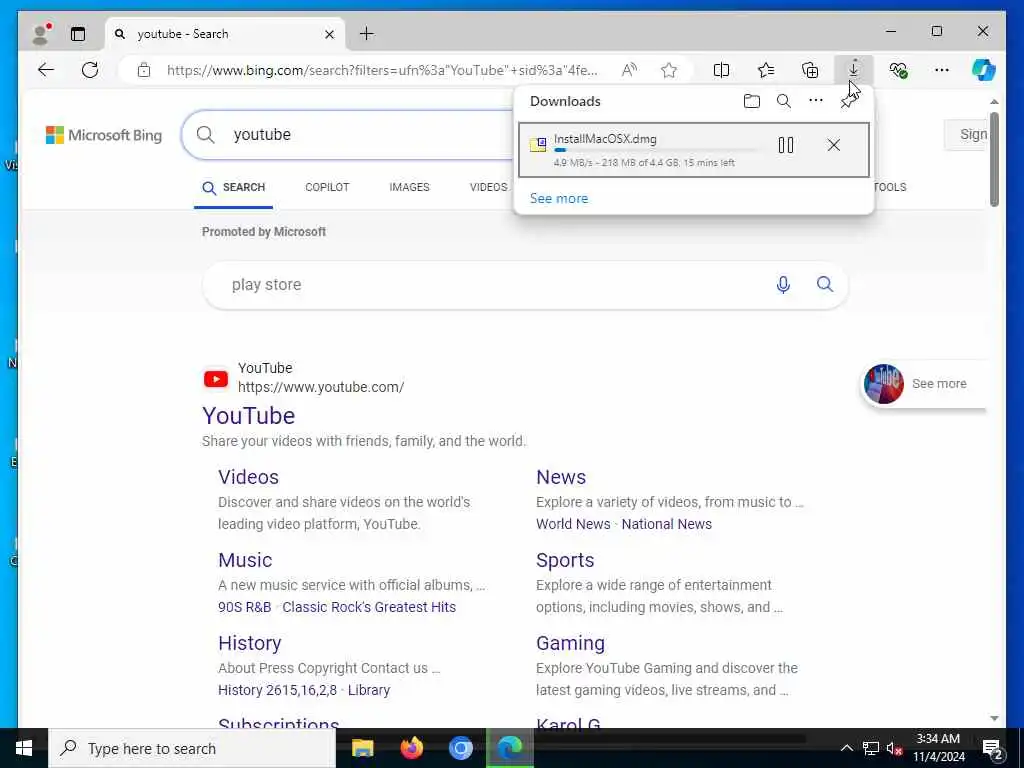
Task: Toggle split screen icon
Action: pyautogui.click(x=722, y=70)
